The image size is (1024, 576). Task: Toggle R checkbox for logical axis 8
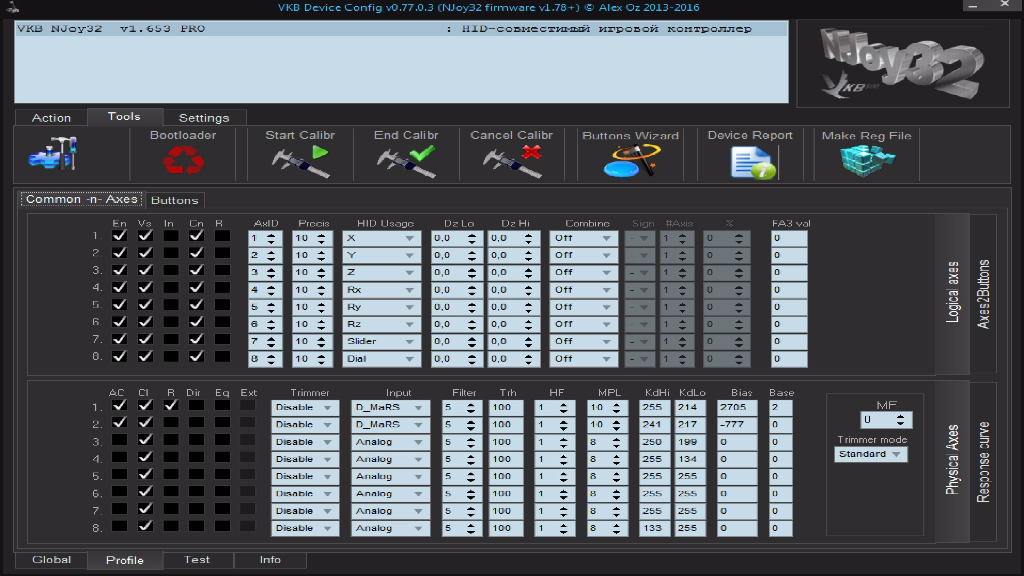click(x=222, y=356)
